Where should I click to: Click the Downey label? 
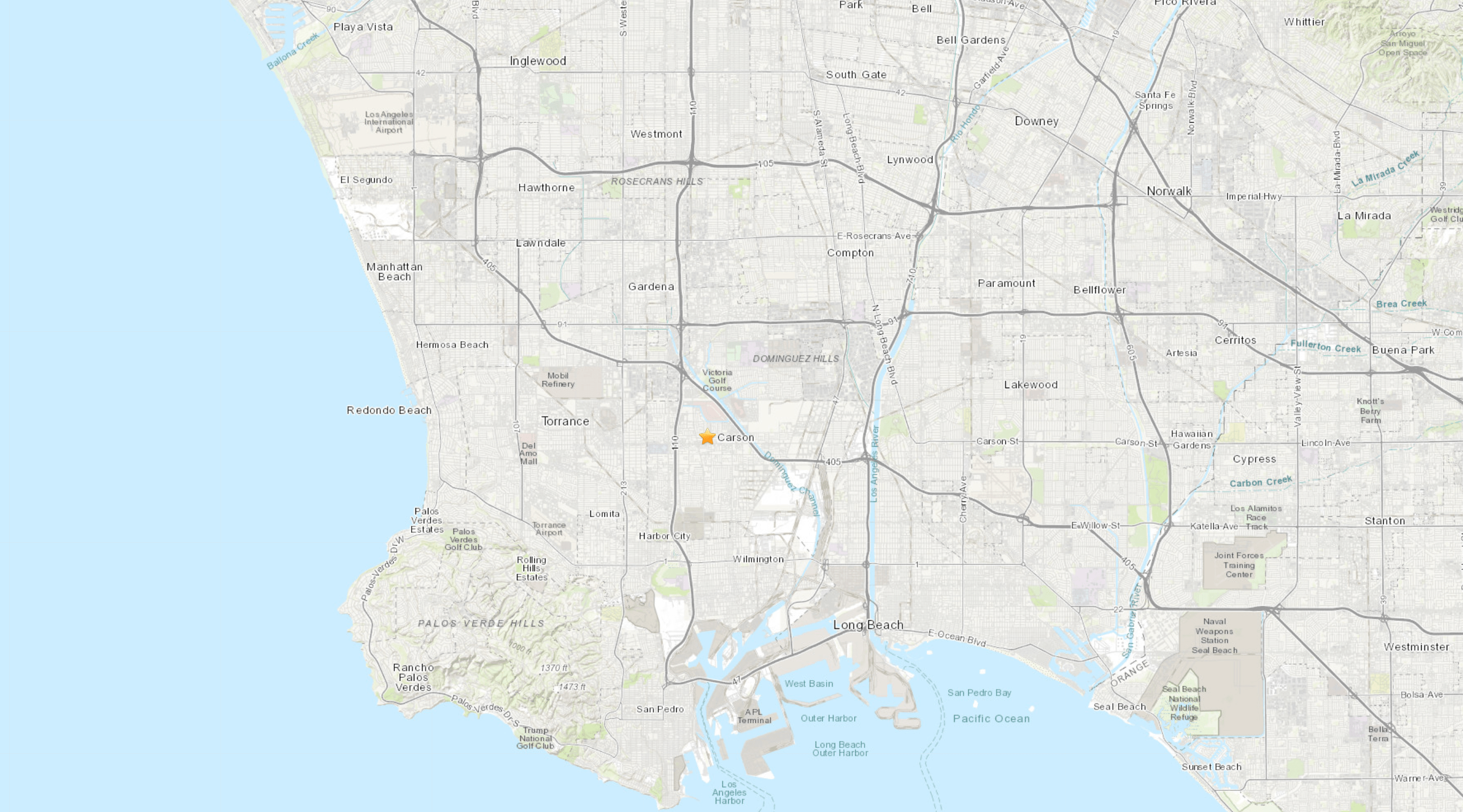click(1037, 122)
